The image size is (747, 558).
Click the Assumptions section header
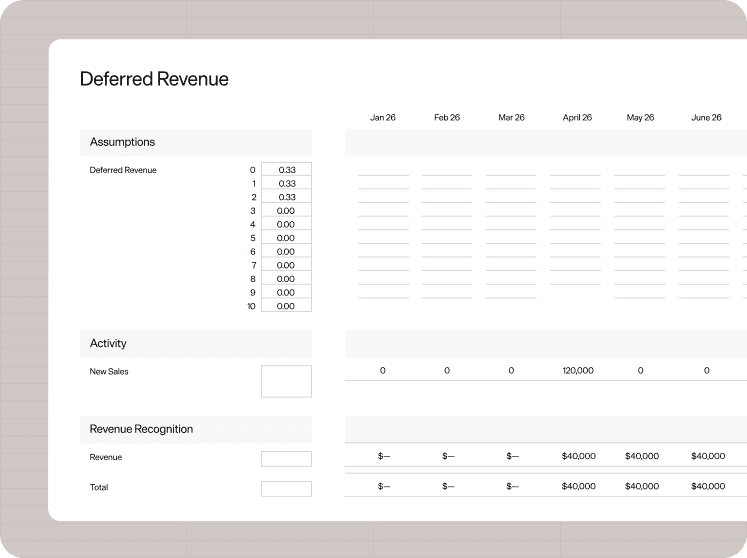[x=196, y=142]
